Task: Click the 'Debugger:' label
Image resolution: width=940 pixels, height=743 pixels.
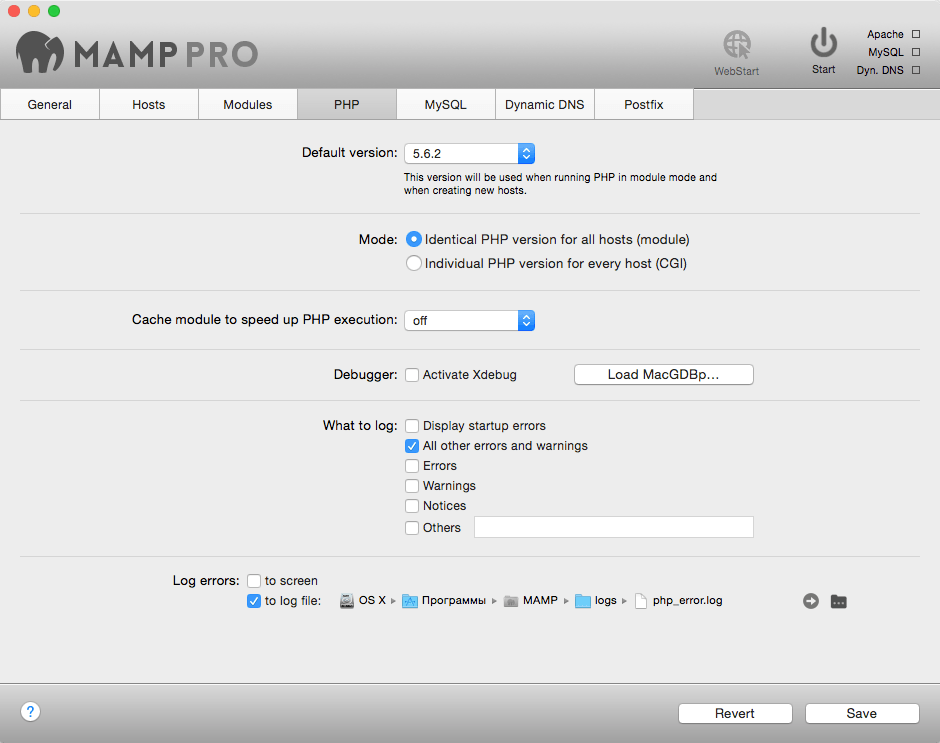Action: pos(366,375)
